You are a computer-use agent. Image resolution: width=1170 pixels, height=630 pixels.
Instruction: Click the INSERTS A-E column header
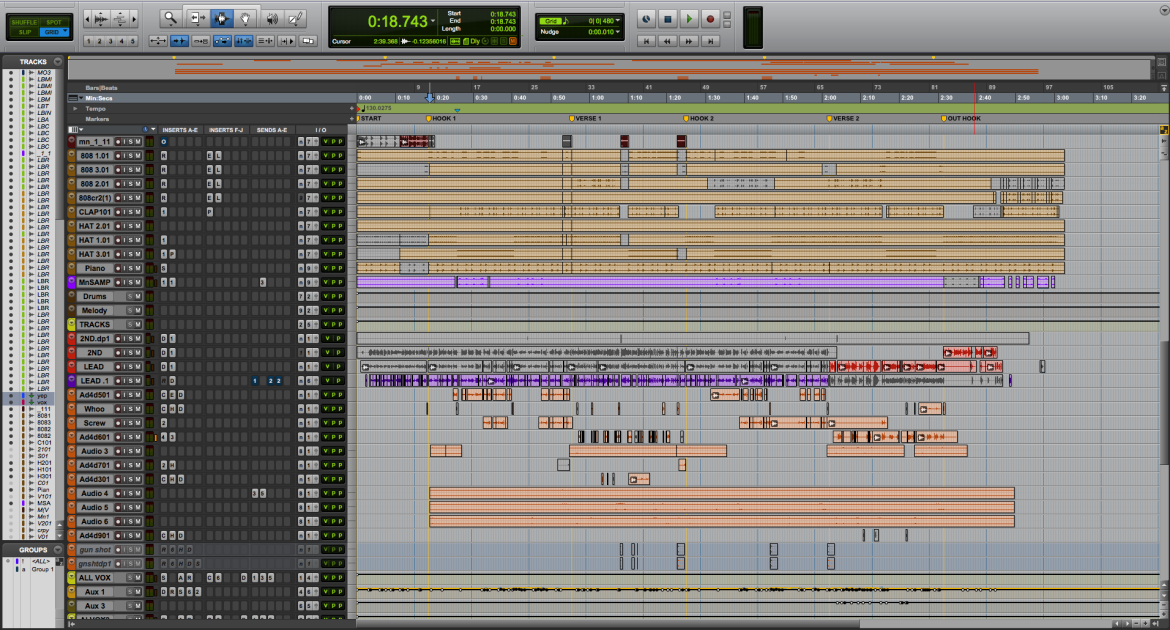point(180,130)
